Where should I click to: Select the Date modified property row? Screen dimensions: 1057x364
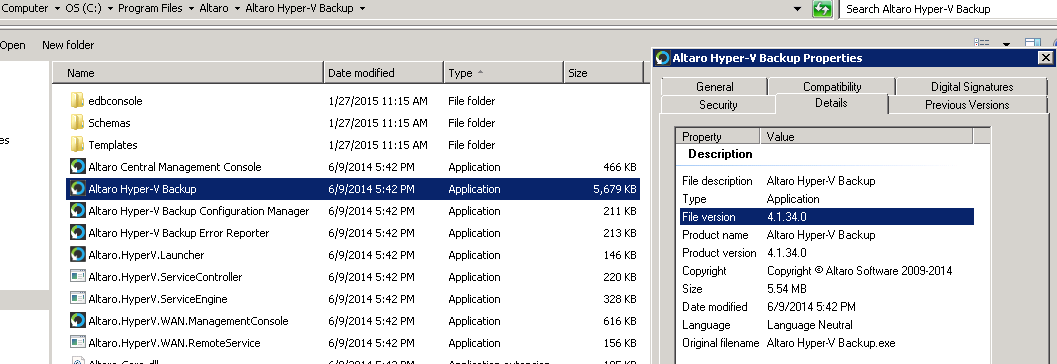point(827,307)
